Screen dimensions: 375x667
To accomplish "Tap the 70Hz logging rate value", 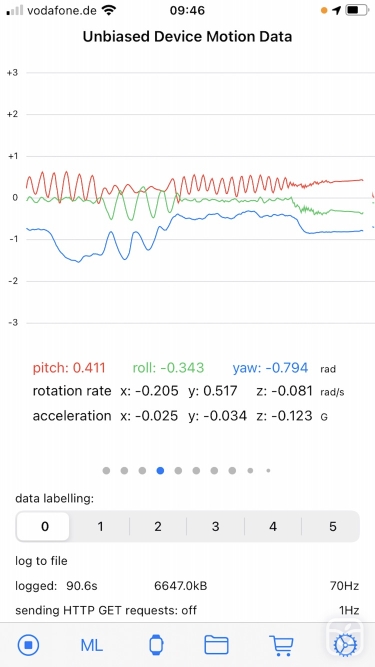I will click(344, 586).
